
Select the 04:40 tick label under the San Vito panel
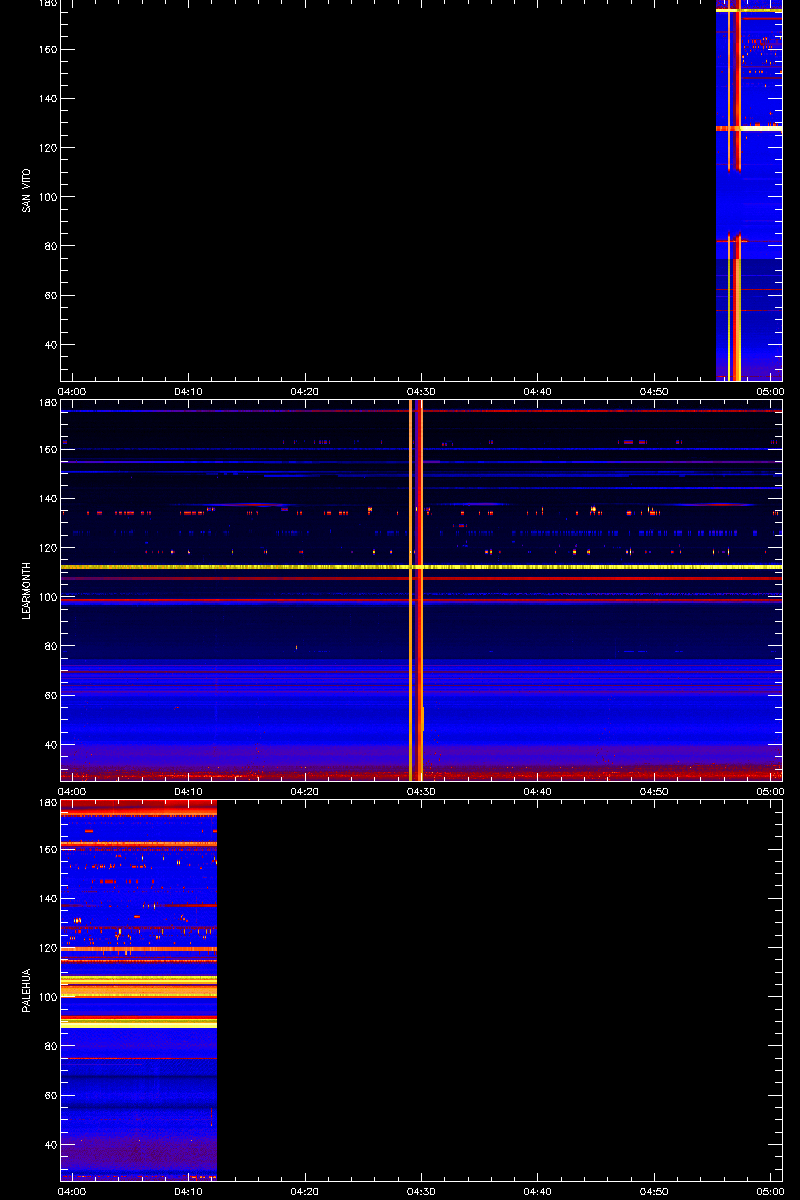tap(538, 391)
